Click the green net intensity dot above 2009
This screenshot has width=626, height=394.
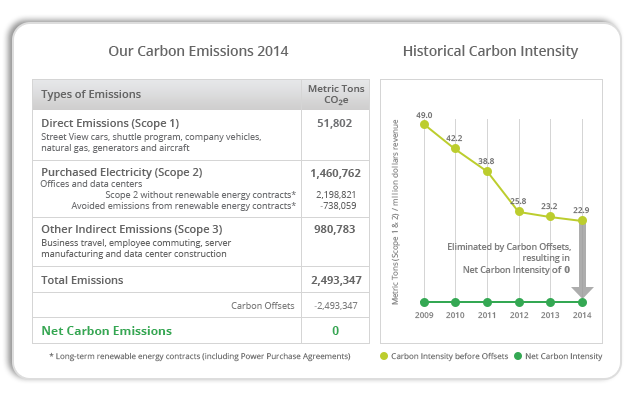tap(424, 302)
